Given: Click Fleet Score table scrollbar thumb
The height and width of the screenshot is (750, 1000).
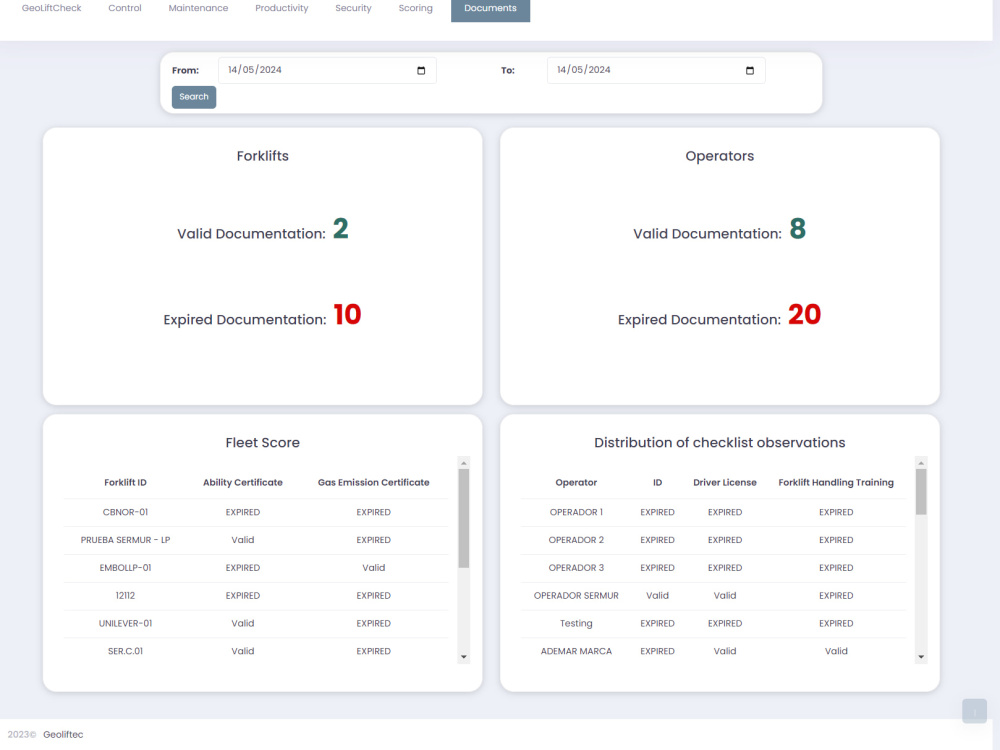Looking at the screenshot, I should 464,518.
